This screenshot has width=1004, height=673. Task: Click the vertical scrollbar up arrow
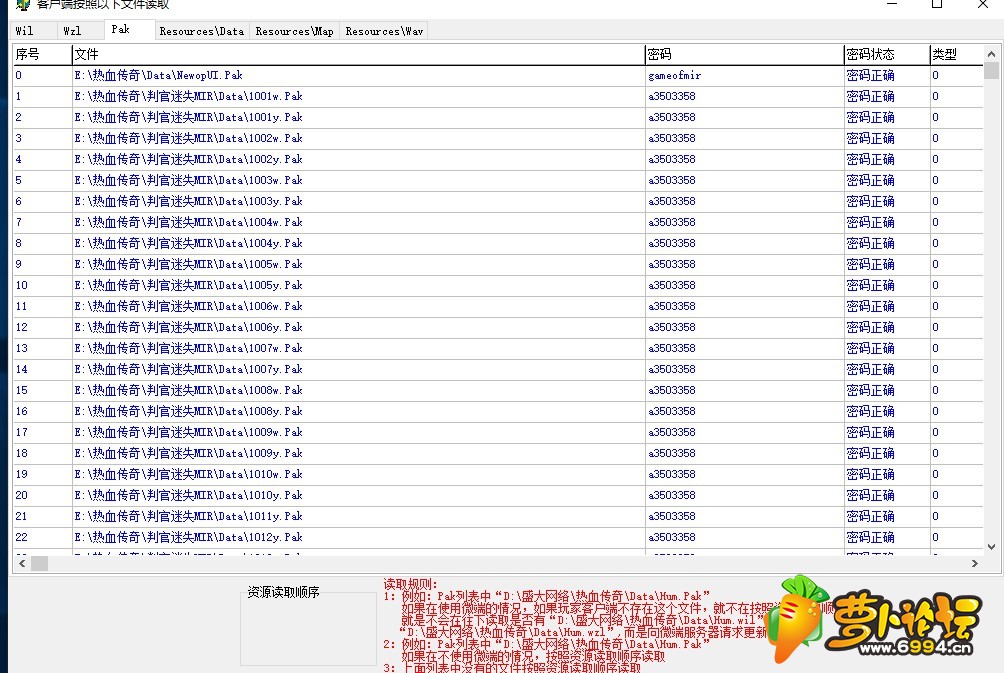point(991,54)
